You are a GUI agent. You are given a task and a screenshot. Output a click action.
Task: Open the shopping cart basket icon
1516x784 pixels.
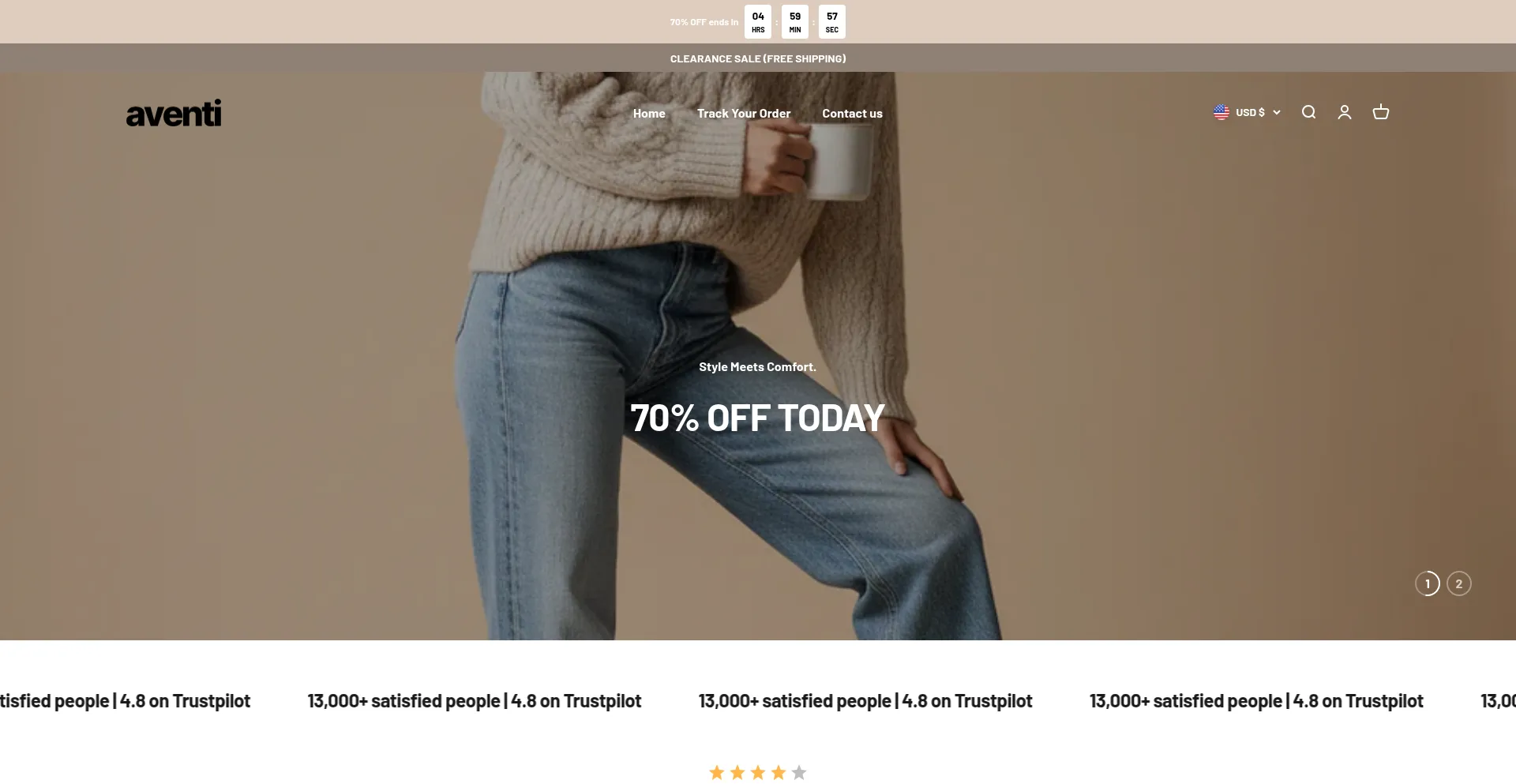[1381, 112]
